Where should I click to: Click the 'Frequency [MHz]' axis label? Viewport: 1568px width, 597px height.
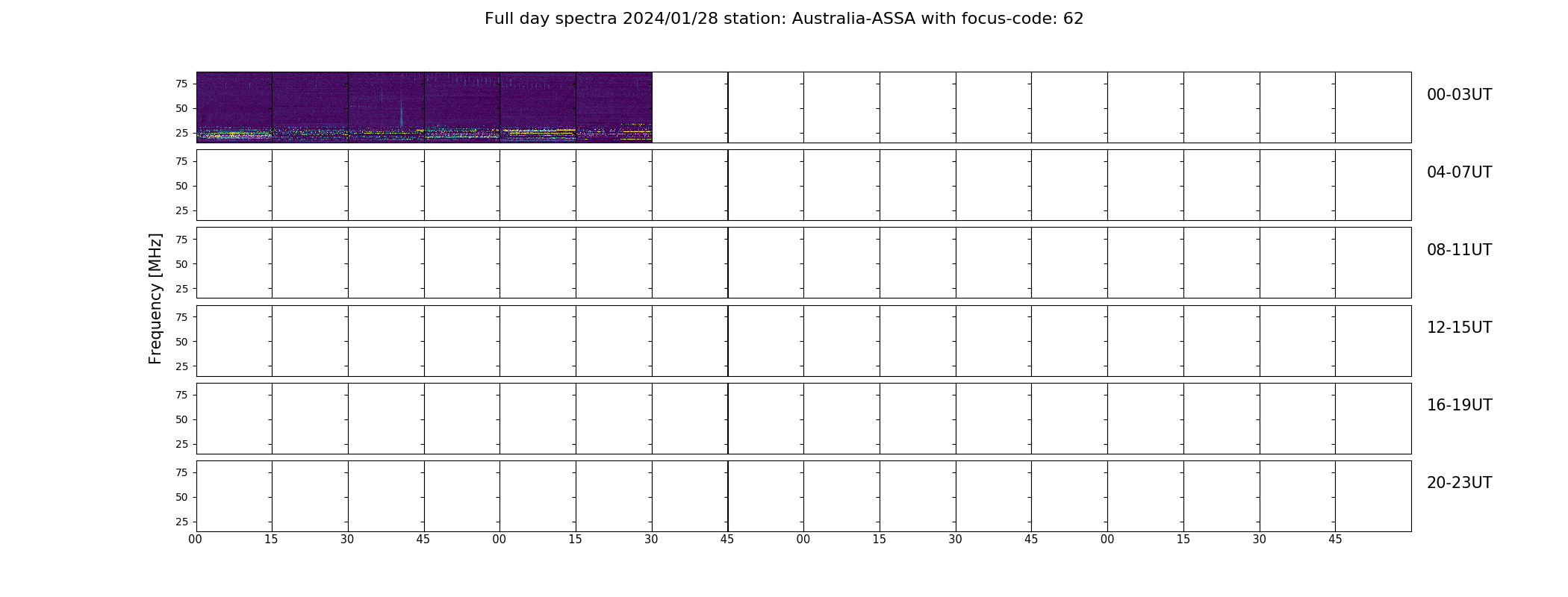point(155,298)
